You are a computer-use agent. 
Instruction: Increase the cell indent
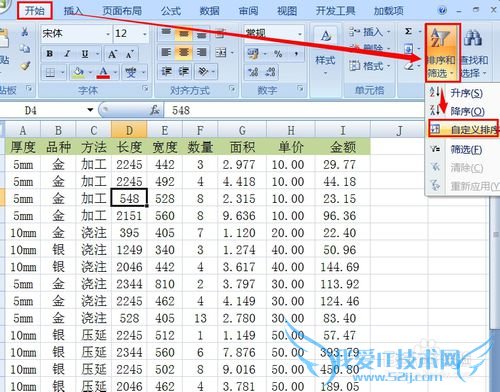184,71
